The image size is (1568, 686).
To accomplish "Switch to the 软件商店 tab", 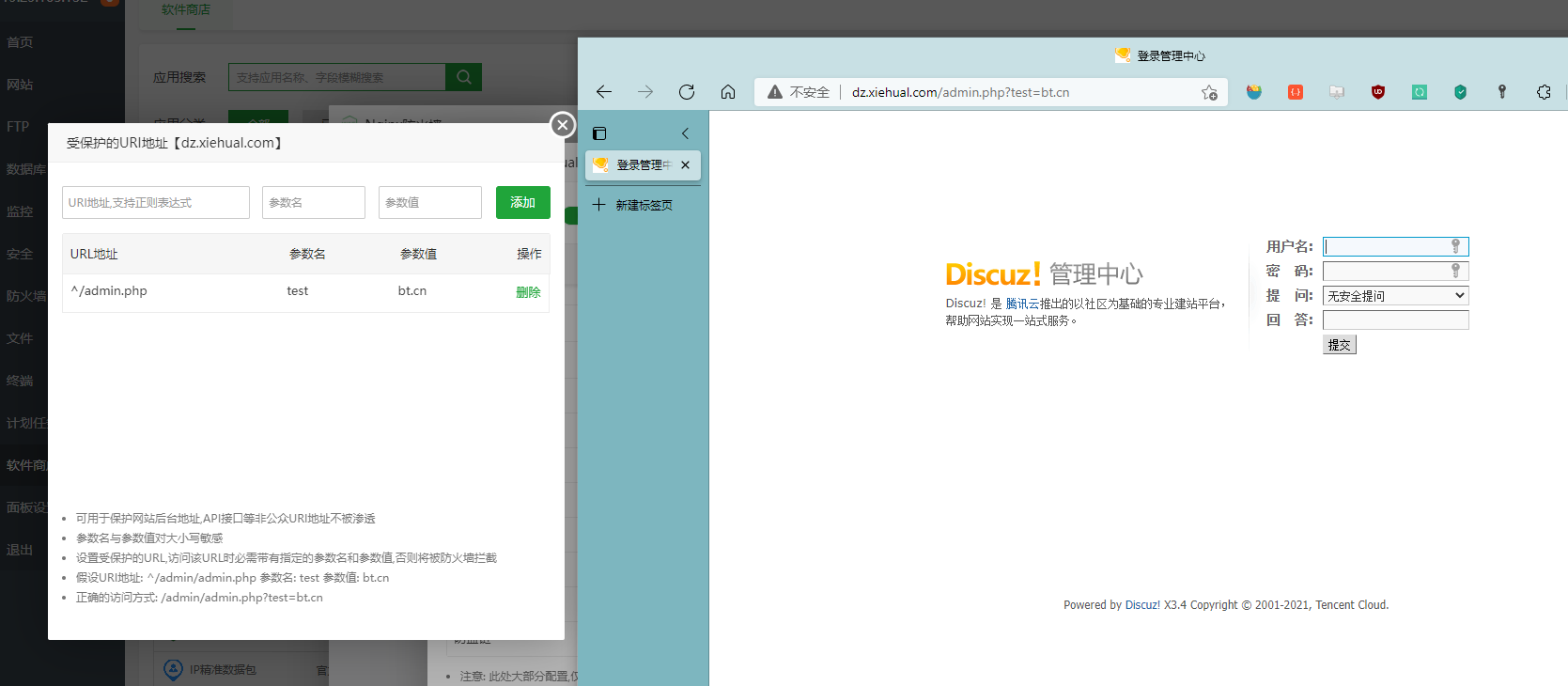I will click(186, 10).
